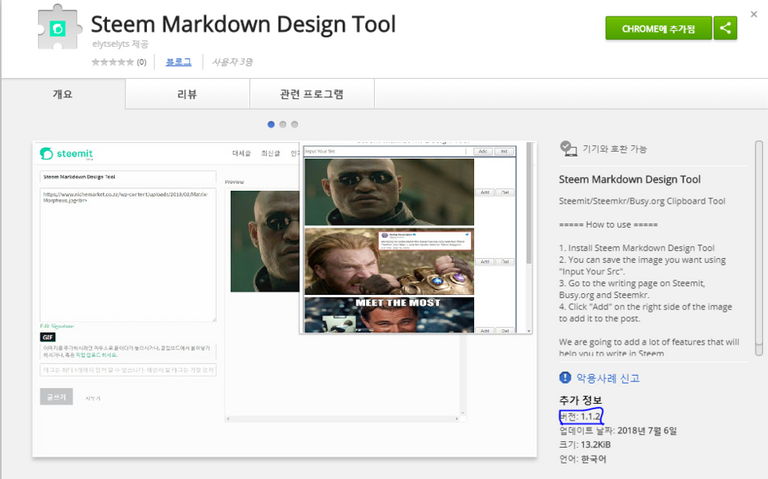
Task: Click the circled version 1.1.2 text
Action: (581, 415)
